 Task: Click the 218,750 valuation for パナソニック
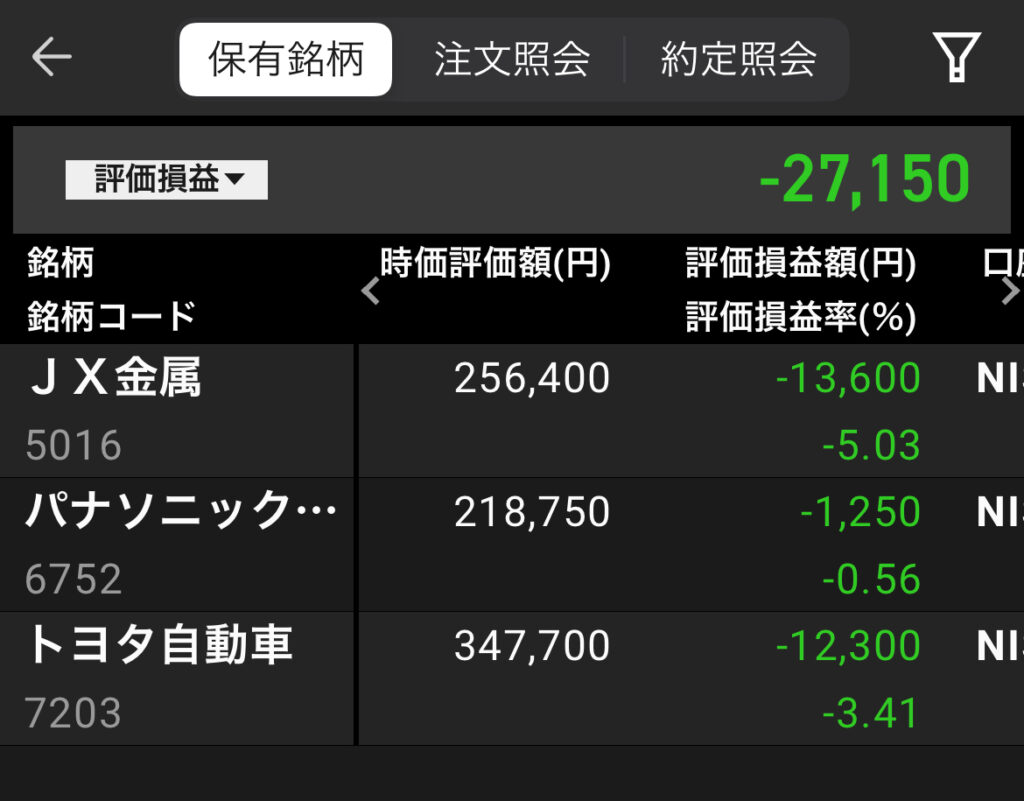pos(531,513)
